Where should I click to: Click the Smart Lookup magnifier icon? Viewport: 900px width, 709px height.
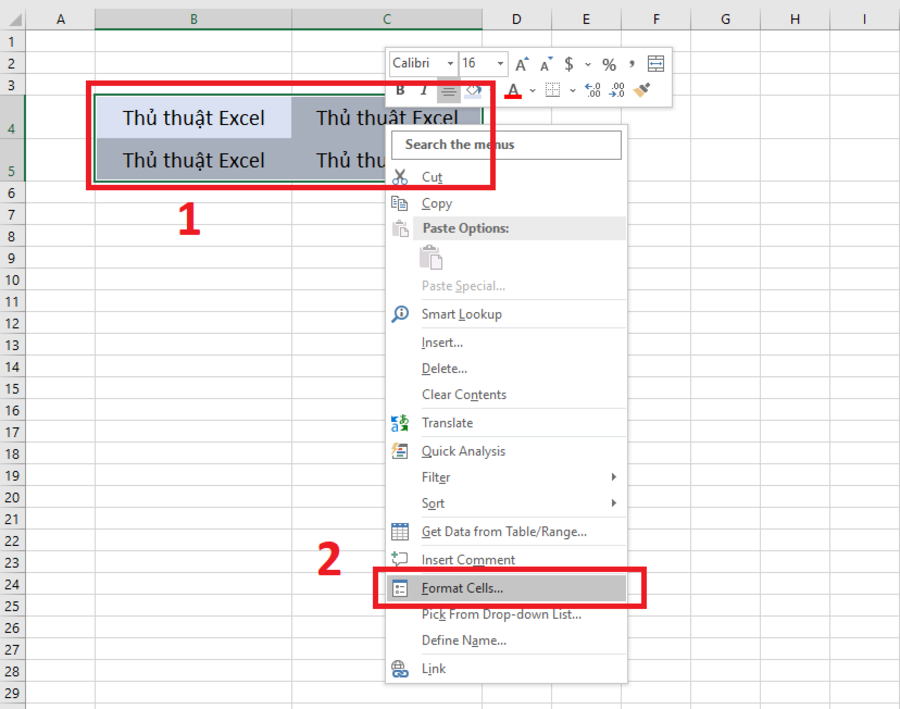(400, 314)
